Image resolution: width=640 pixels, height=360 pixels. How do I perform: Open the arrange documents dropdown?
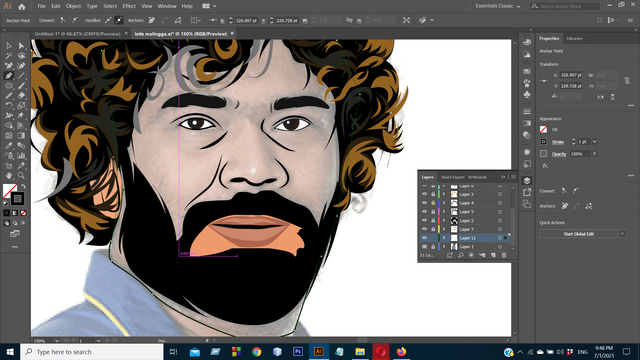click(209, 6)
